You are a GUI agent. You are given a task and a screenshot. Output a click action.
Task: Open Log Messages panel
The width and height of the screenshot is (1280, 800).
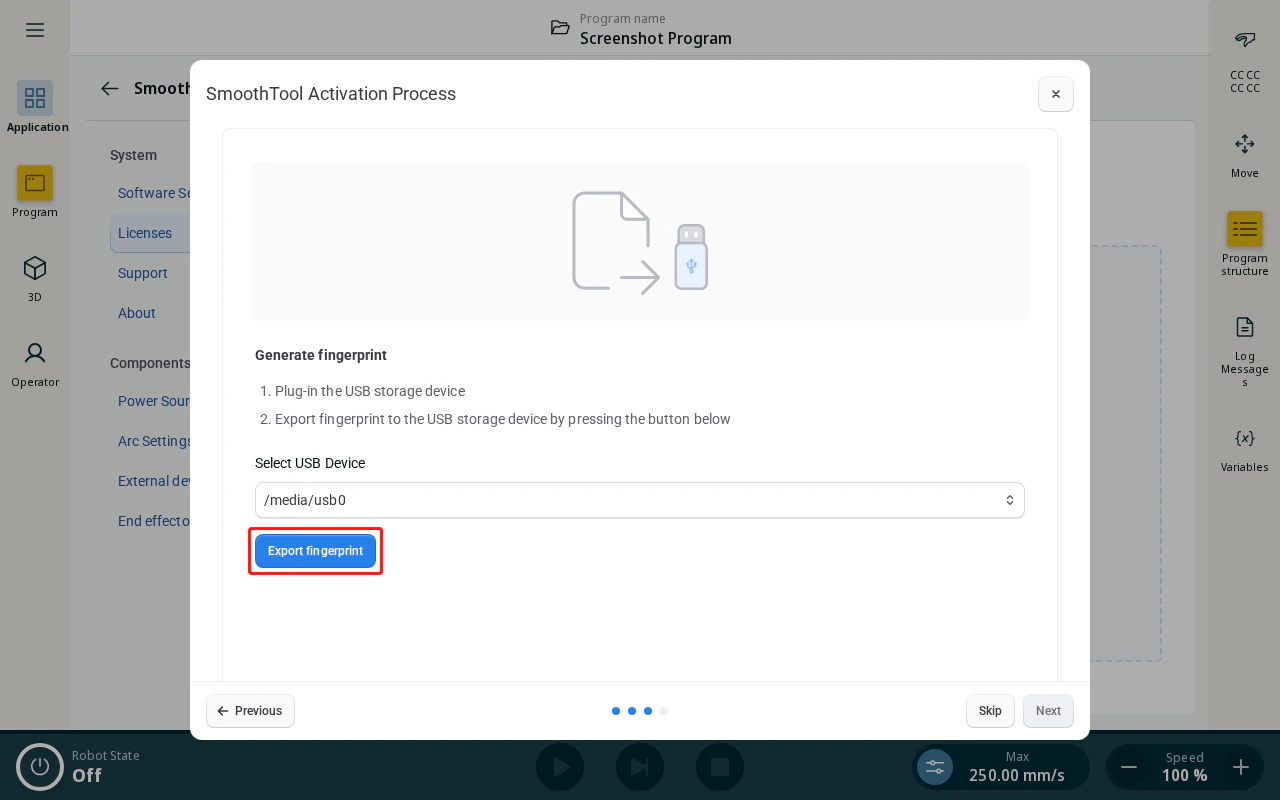coord(1245,350)
